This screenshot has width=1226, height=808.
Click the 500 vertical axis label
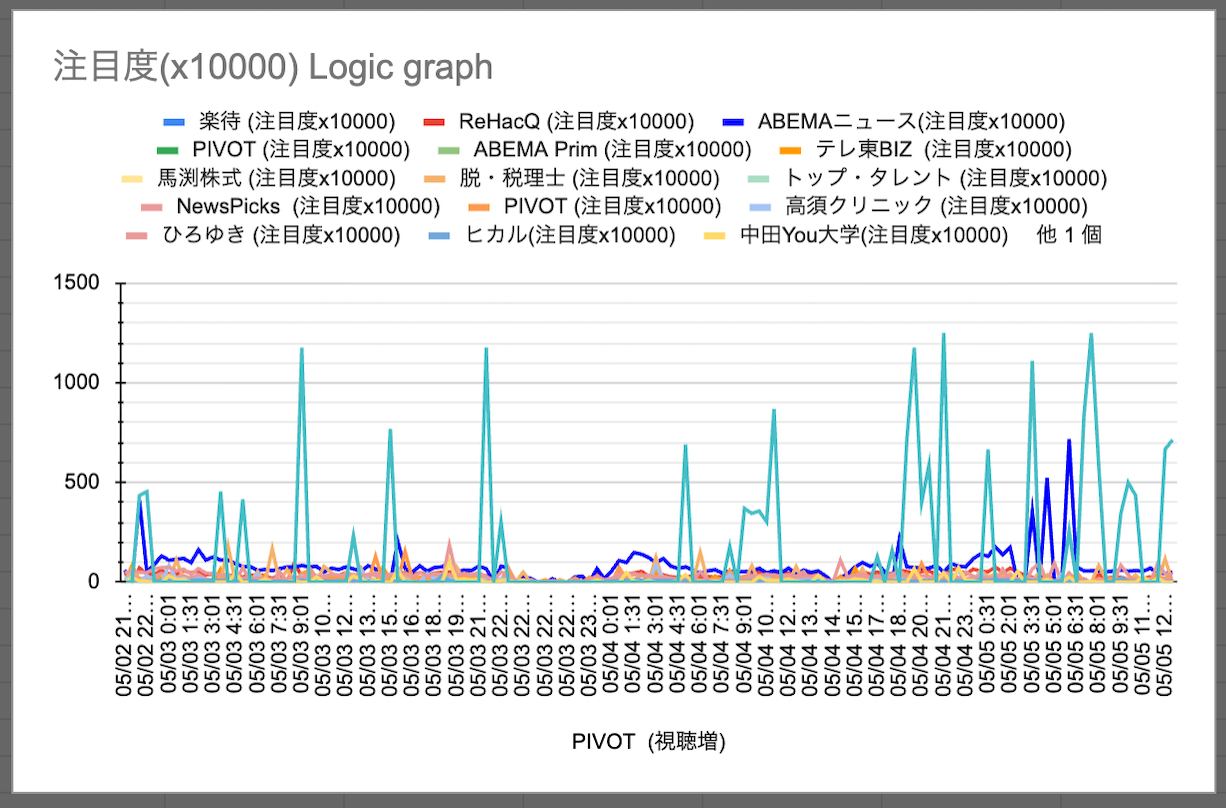pyautogui.click(x=84, y=482)
